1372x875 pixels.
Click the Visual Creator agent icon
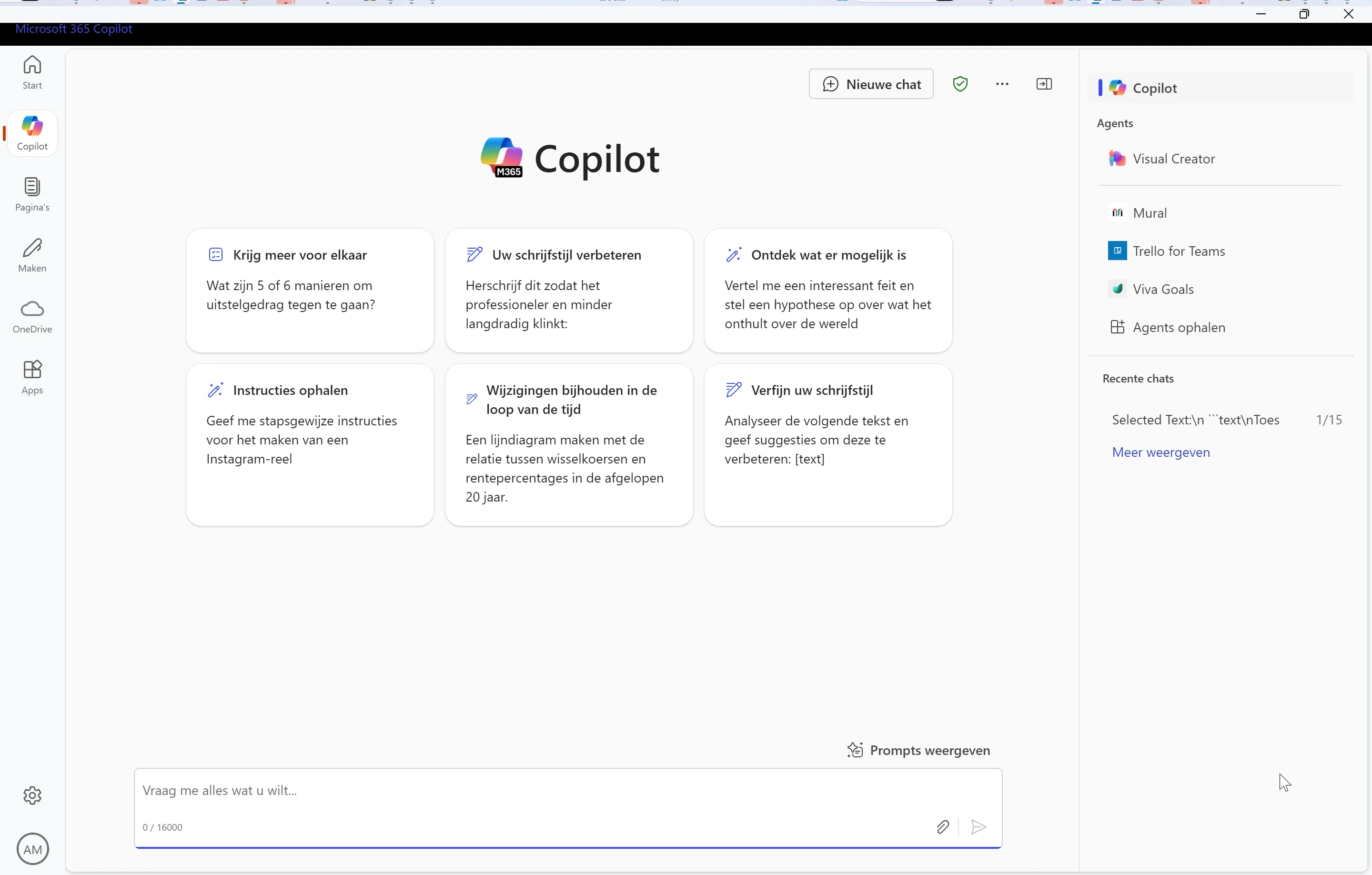[1118, 158]
